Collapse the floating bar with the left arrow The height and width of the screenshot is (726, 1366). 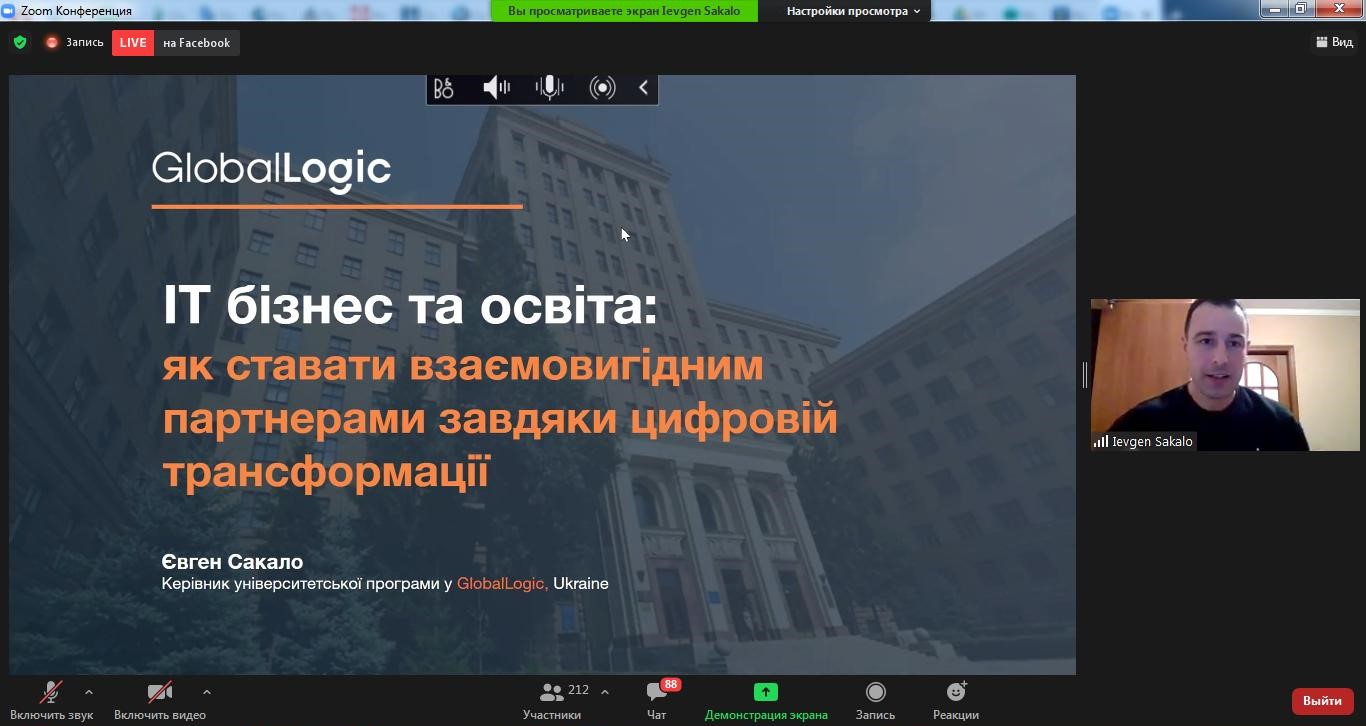(643, 88)
